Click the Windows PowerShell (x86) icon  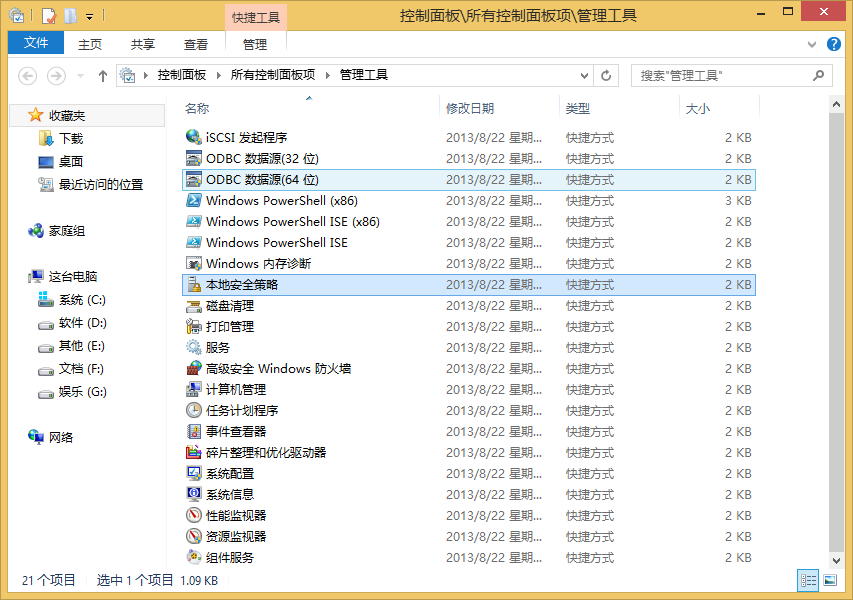tap(193, 200)
